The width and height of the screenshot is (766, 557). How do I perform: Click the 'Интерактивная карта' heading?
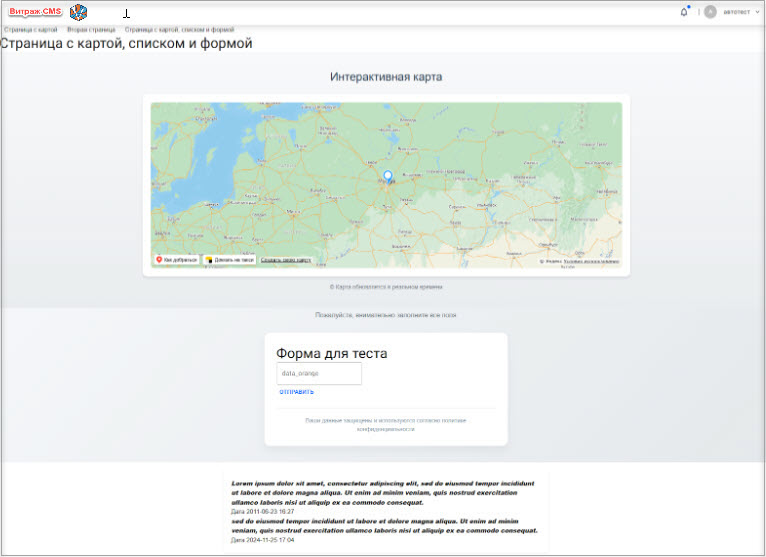[386, 77]
